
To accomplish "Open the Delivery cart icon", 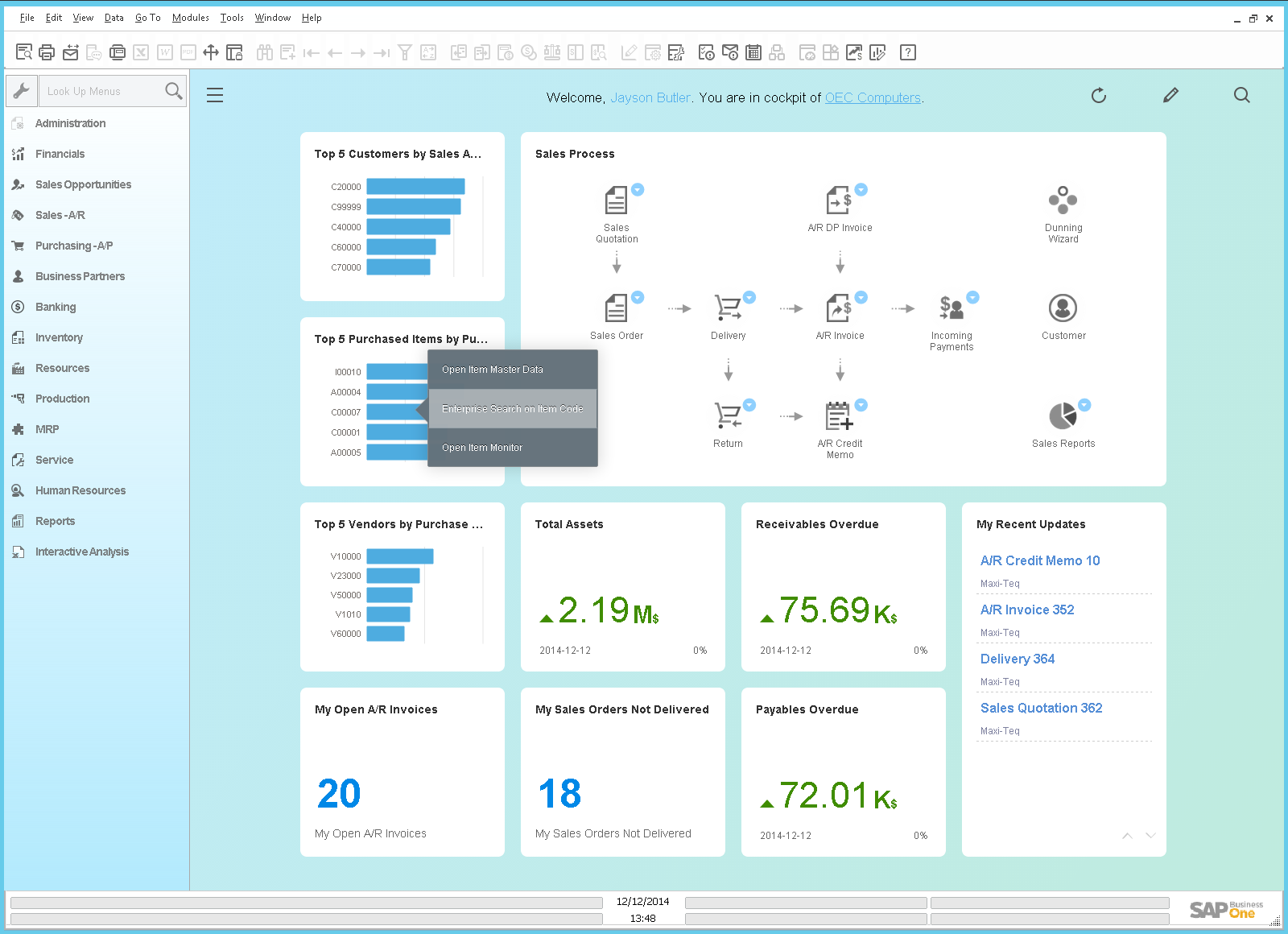I will [728, 308].
